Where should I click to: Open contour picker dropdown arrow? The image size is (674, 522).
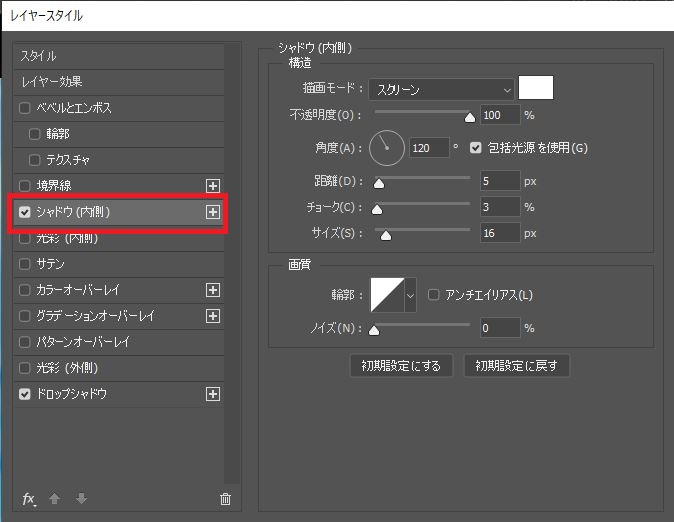(411, 295)
